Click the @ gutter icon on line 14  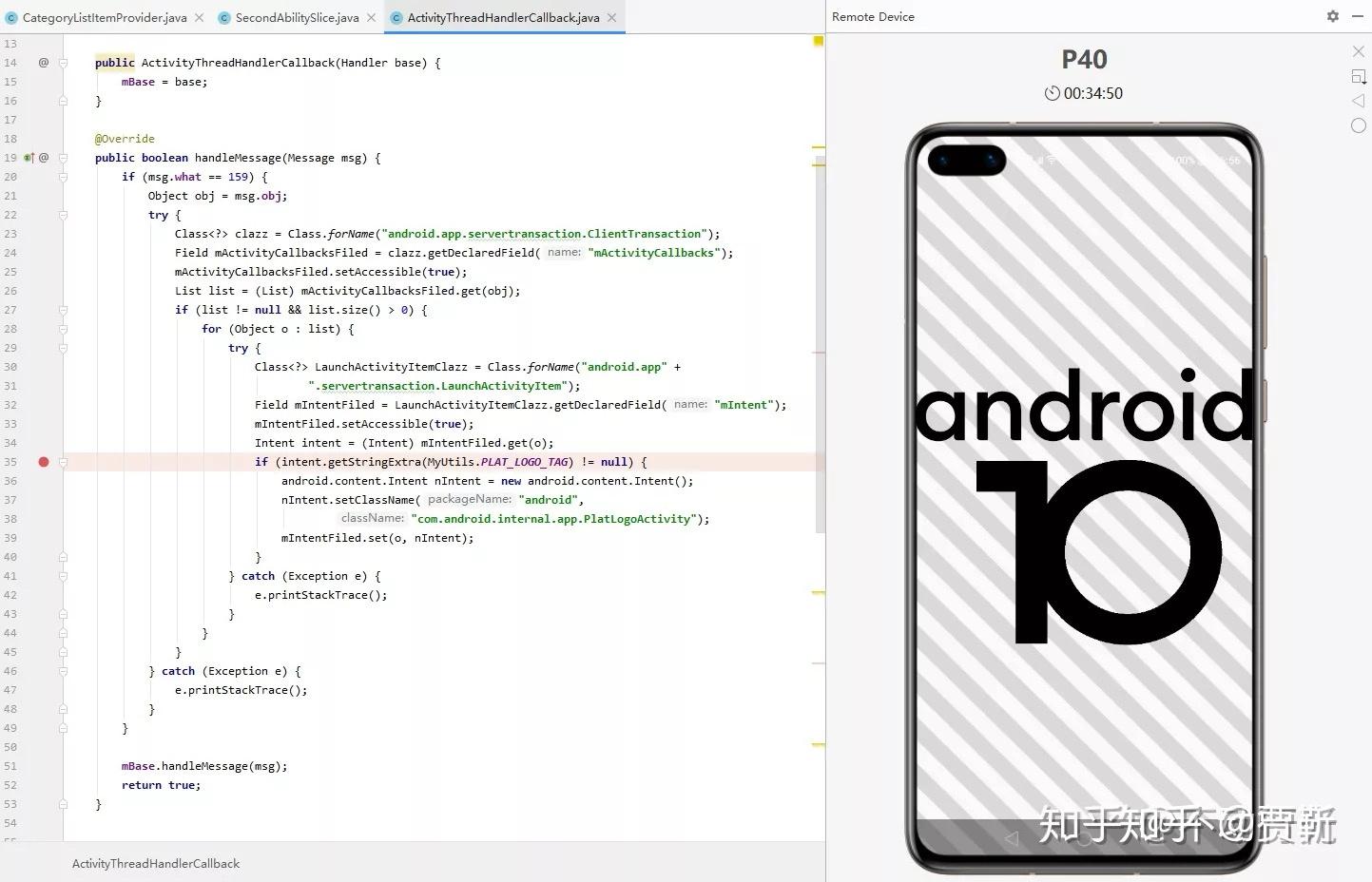44,63
